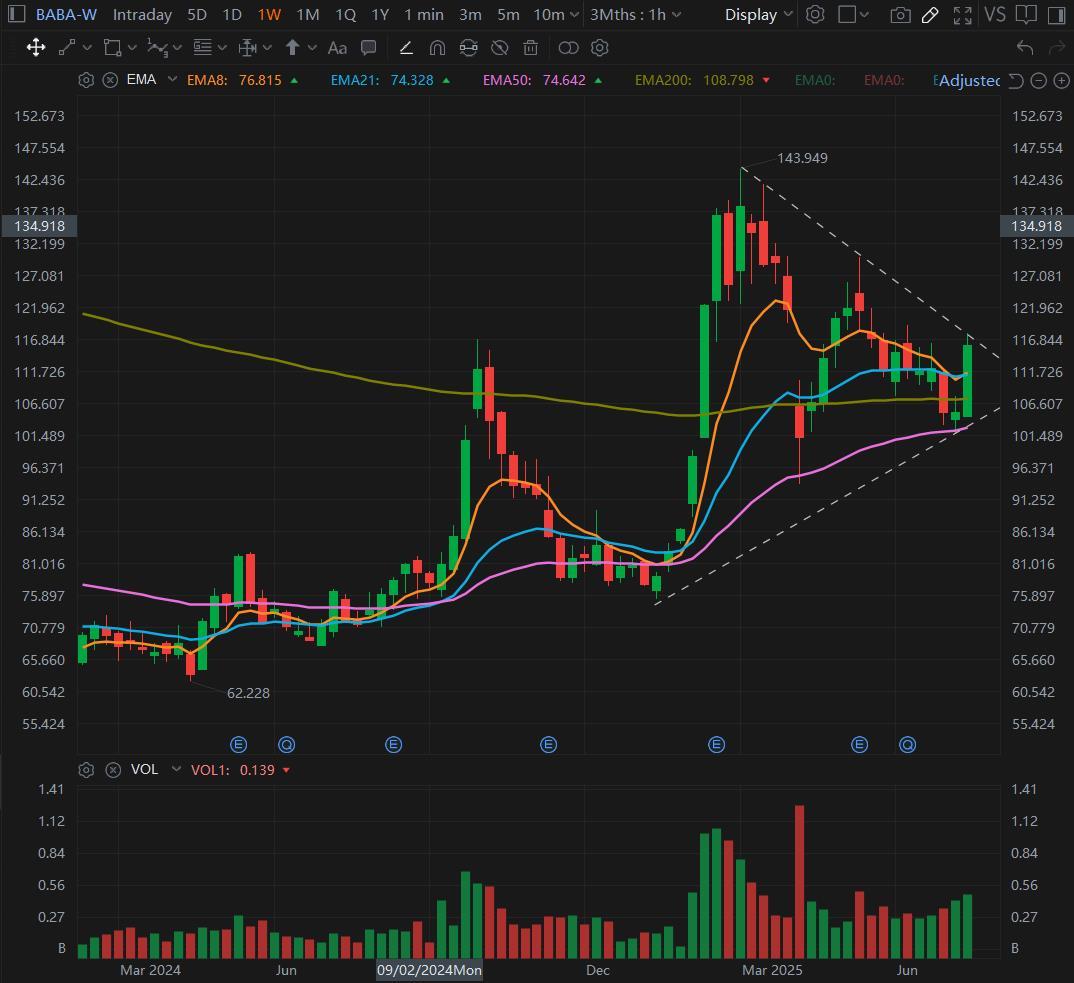This screenshot has width=1074, height=983.
Task: Select the 1 min interval
Action: click(423, 14)
